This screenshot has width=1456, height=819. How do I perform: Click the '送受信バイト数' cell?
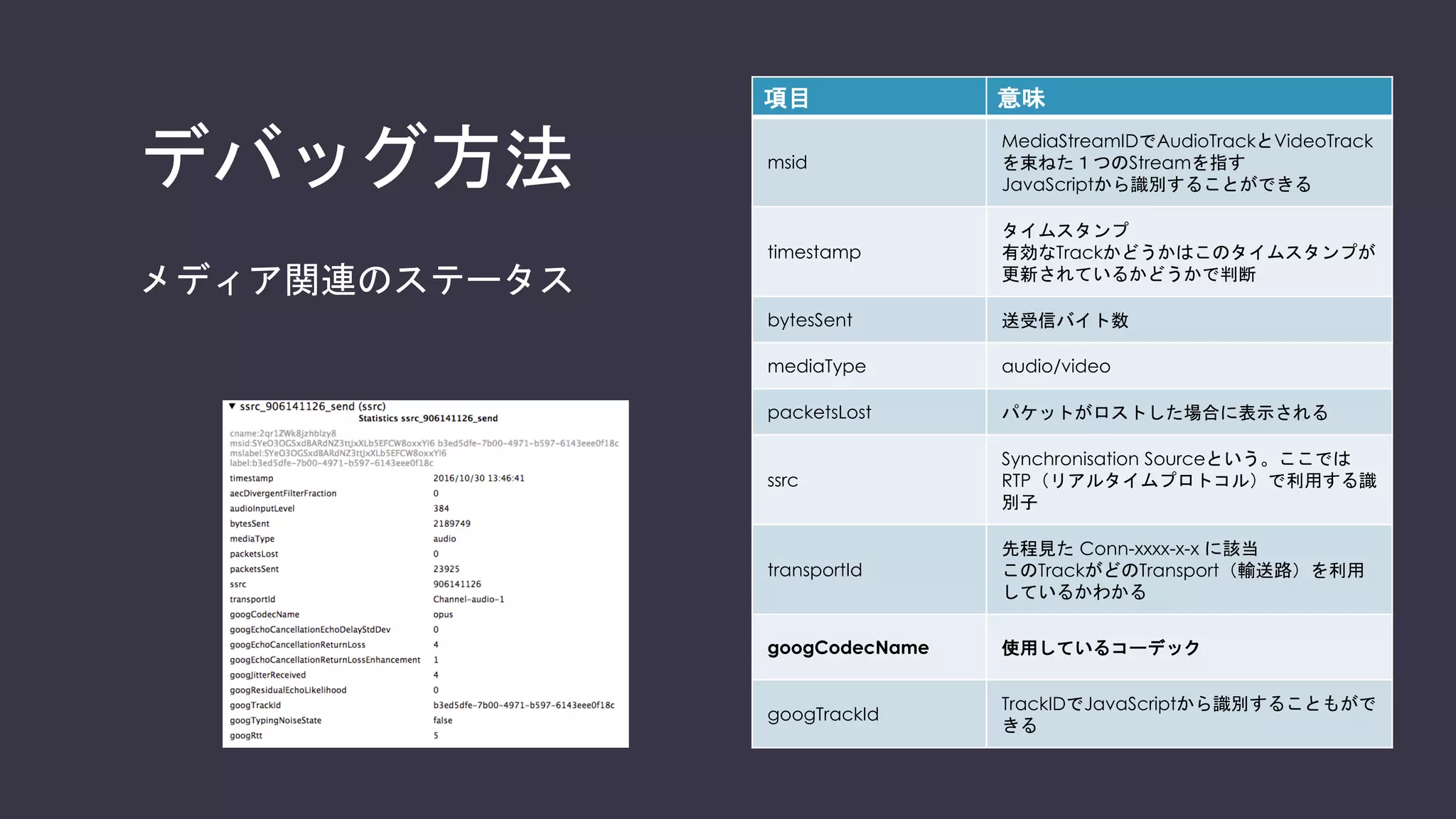click(1189, 320)
